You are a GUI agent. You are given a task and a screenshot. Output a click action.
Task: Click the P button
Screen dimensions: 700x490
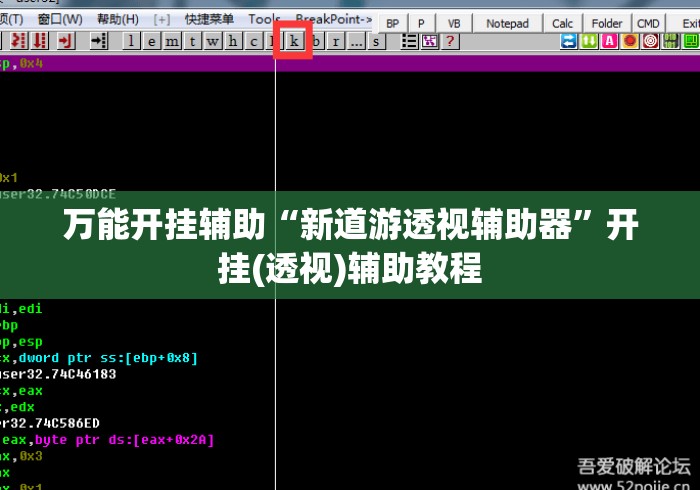[x=421, y=23]
